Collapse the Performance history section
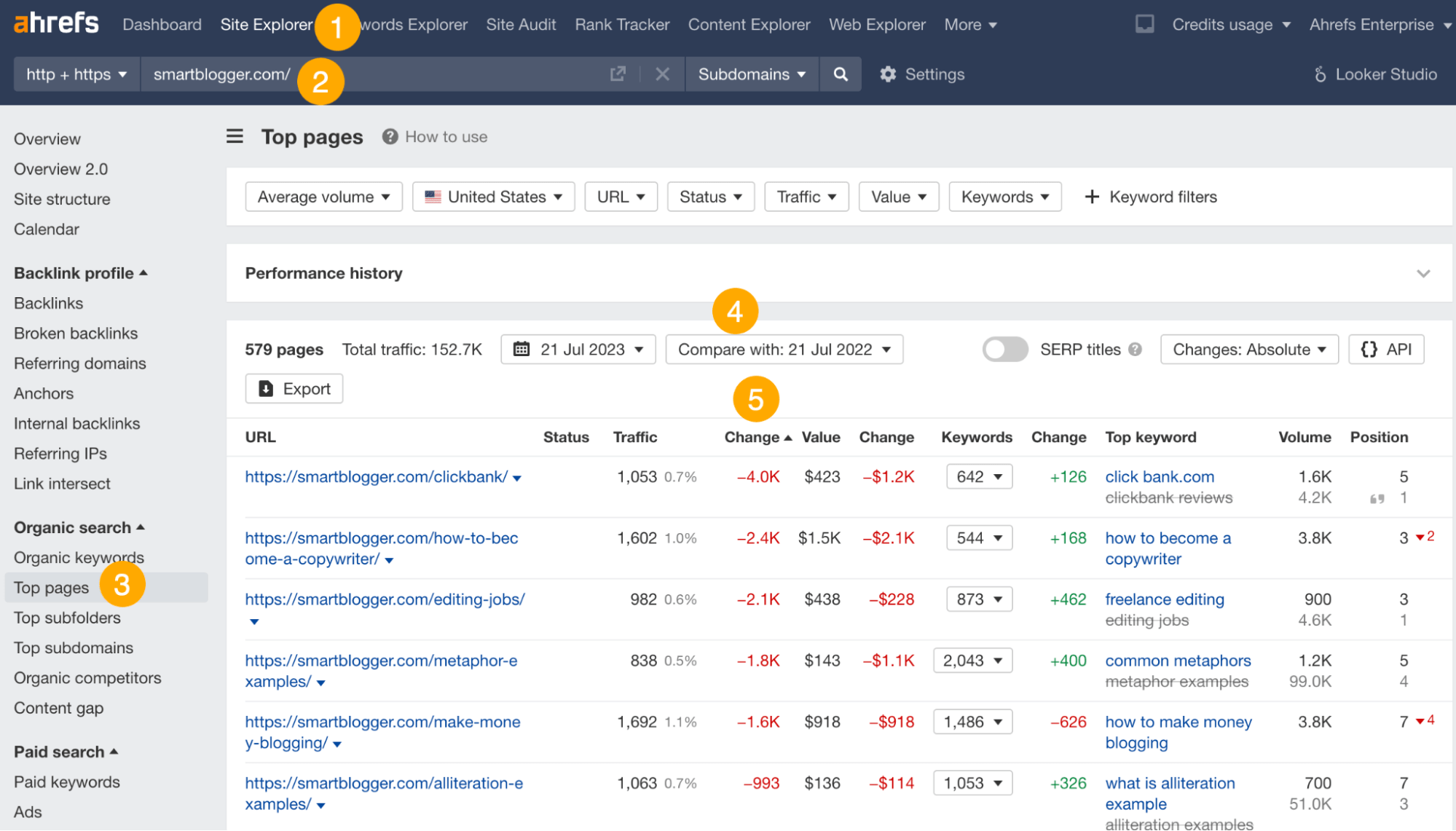The image size is (1456, 831). pyautogui.click(x=1423, y=273)
